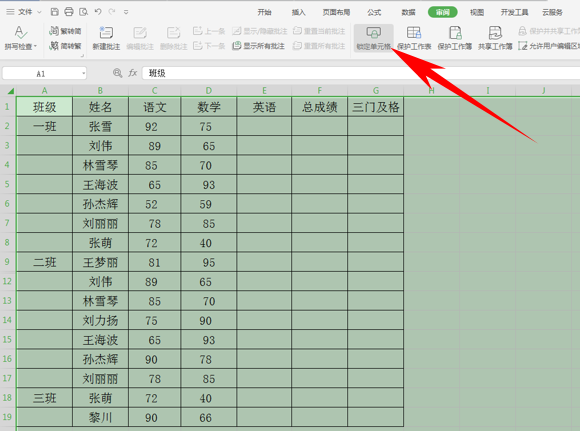Click the 锁定单元格 lock cell icon

click(374, 33)
